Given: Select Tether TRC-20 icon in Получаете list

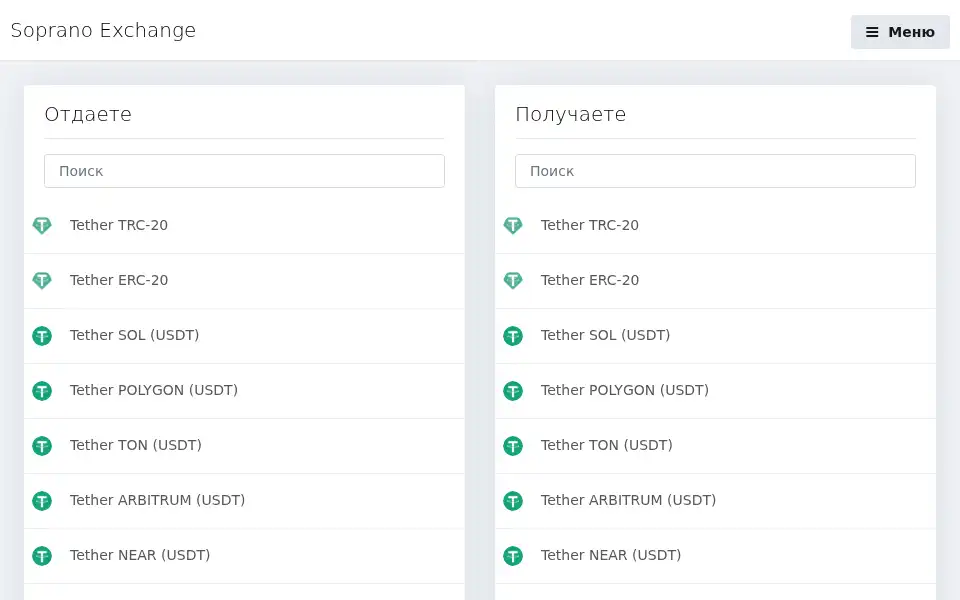Looking at the screenshot, I should [x=513, y=225].
